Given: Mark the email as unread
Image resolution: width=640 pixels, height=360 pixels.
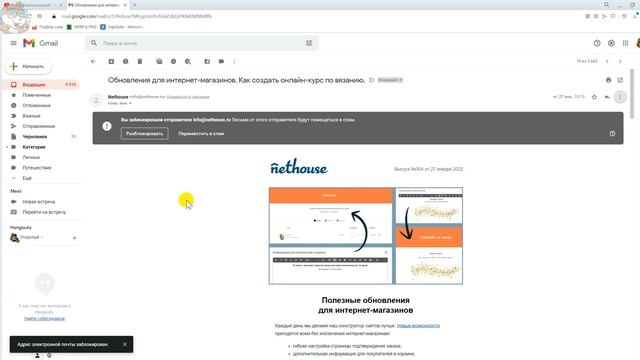Looking at the screenshot, I should pos(159,61).
